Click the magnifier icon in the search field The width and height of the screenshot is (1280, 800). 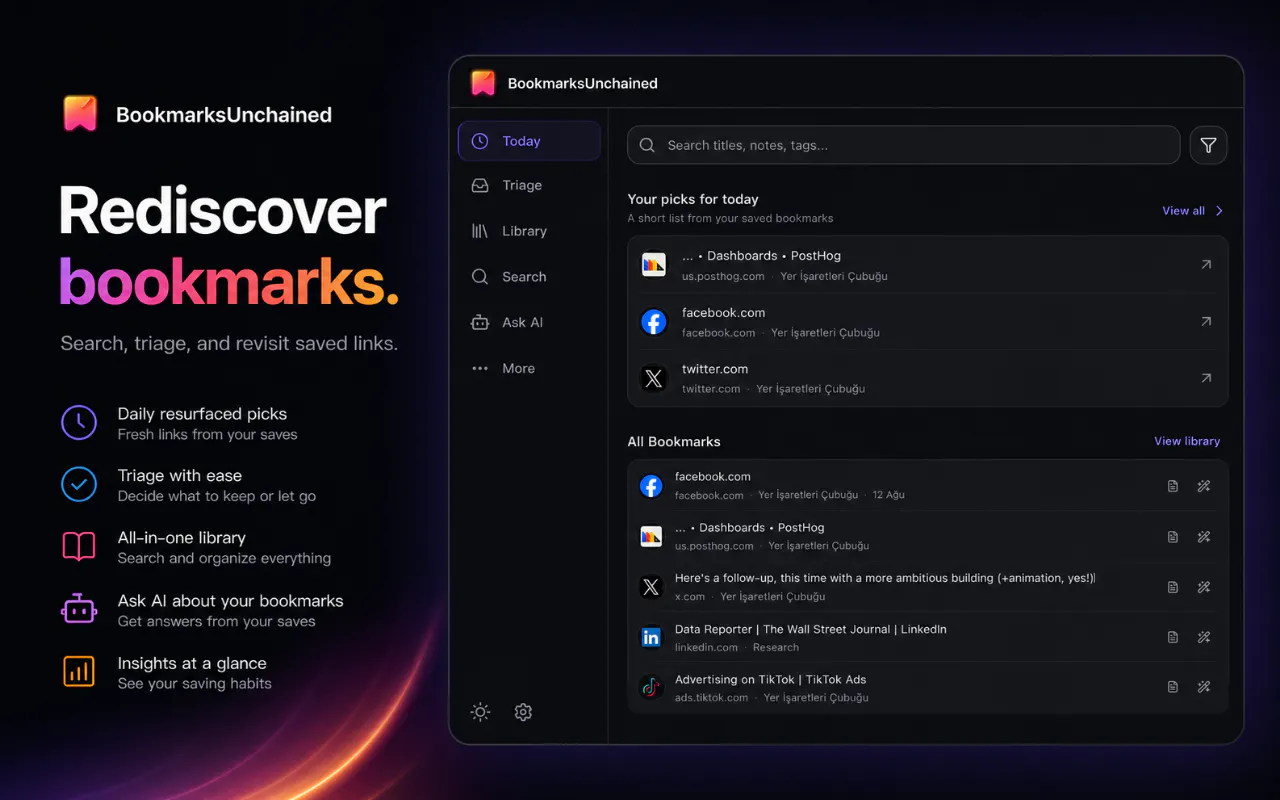647,145
